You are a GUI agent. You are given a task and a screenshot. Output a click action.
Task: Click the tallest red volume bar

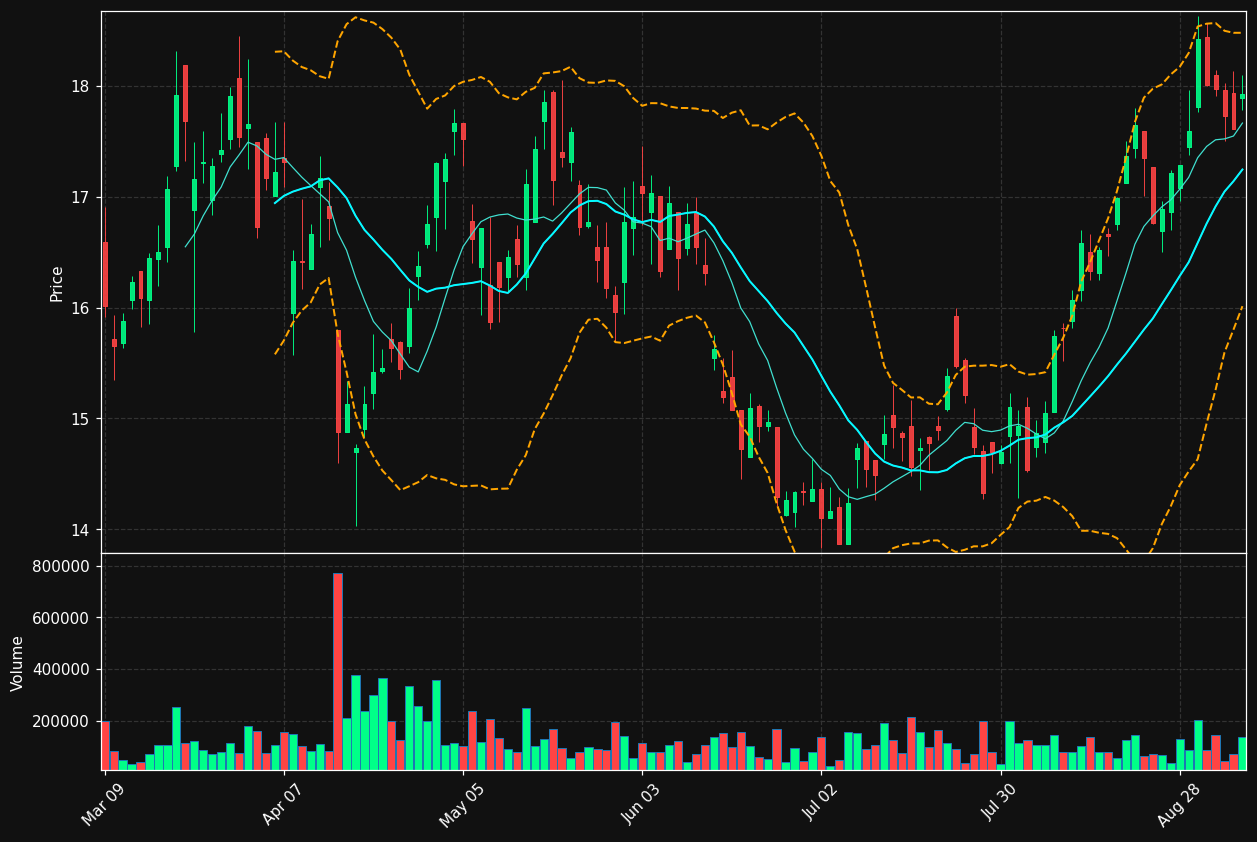click(x=338, y=671)
